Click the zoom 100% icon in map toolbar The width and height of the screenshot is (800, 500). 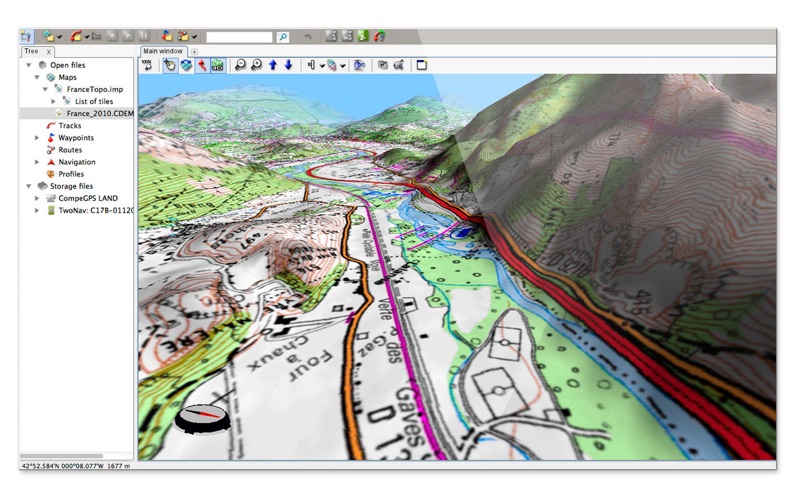[x=148, y=65]
